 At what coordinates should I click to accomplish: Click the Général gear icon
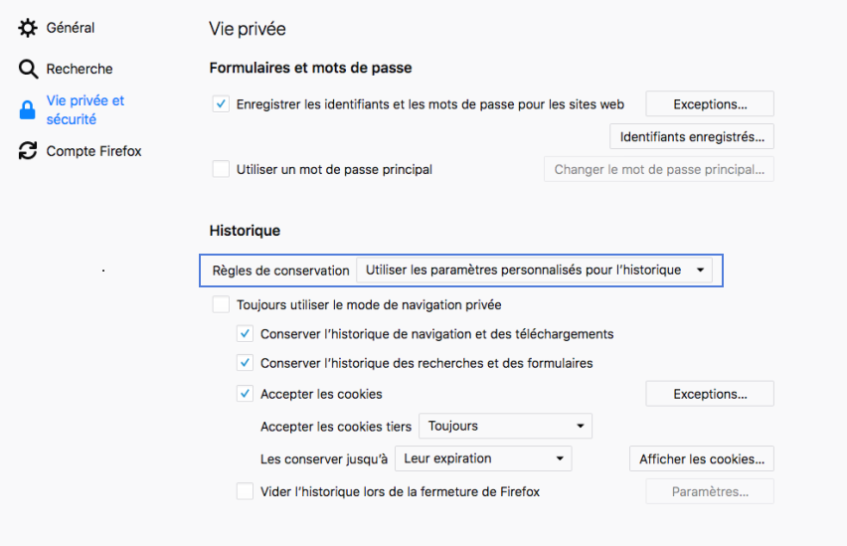pos(28,28)
